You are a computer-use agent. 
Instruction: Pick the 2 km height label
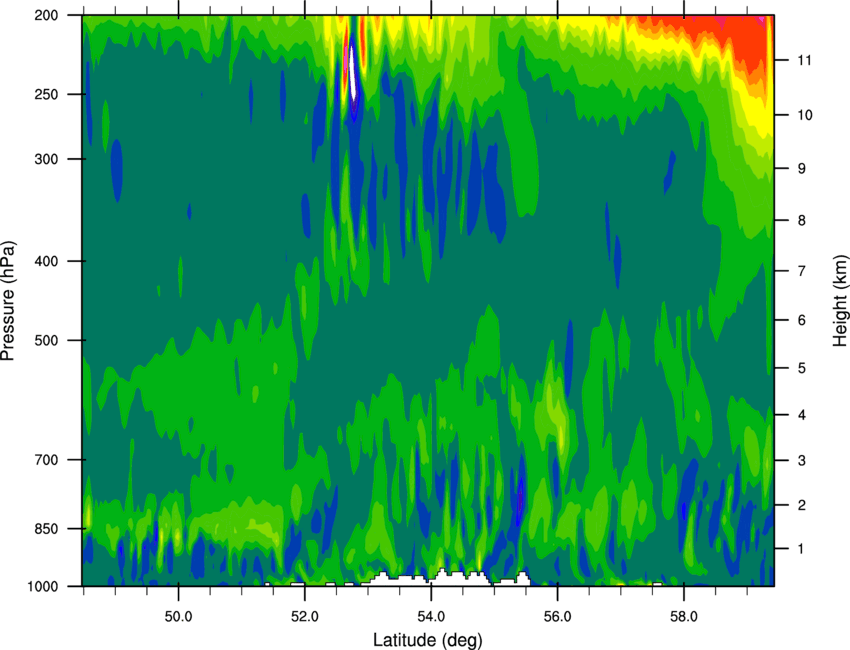801,505
